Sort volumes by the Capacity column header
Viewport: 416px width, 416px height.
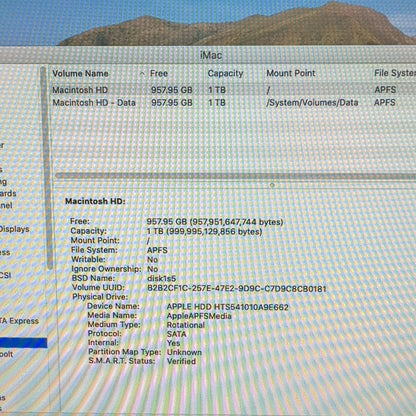[x=225, y=73]
